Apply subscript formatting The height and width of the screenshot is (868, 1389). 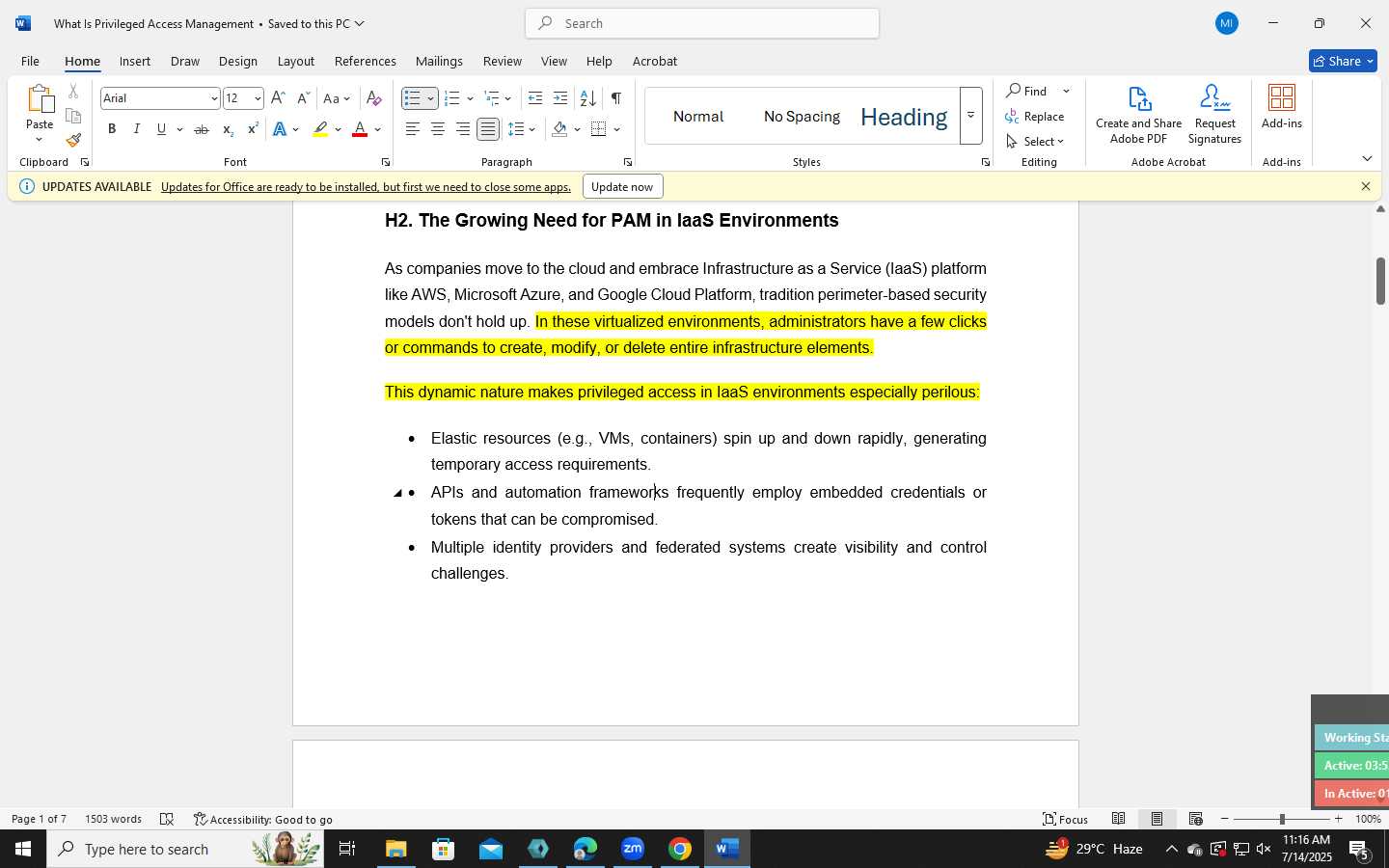coord(227,129)
